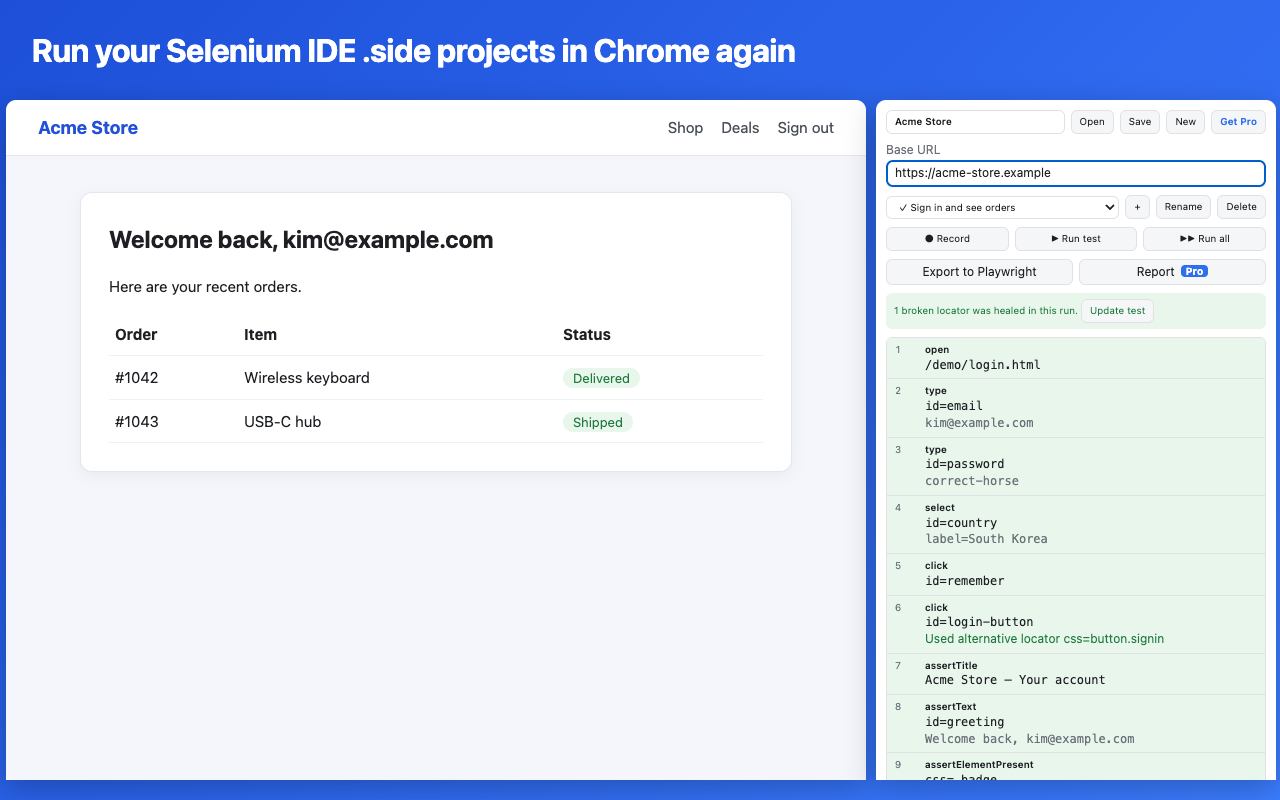The height and width of the screenshot is (800, 1280).
Task: Select step 8 assertText id=greeting
Action: pyautogui.click(x=1076, y=723)
